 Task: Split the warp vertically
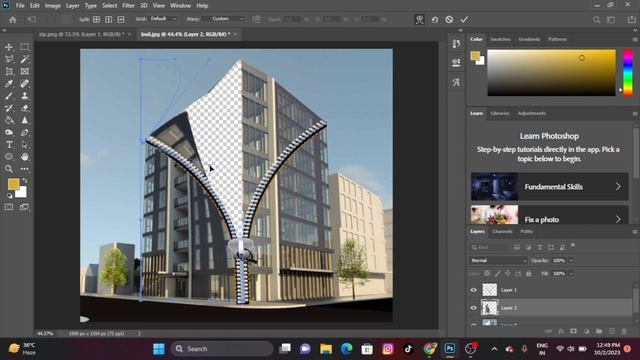click(x=109, y=19)
